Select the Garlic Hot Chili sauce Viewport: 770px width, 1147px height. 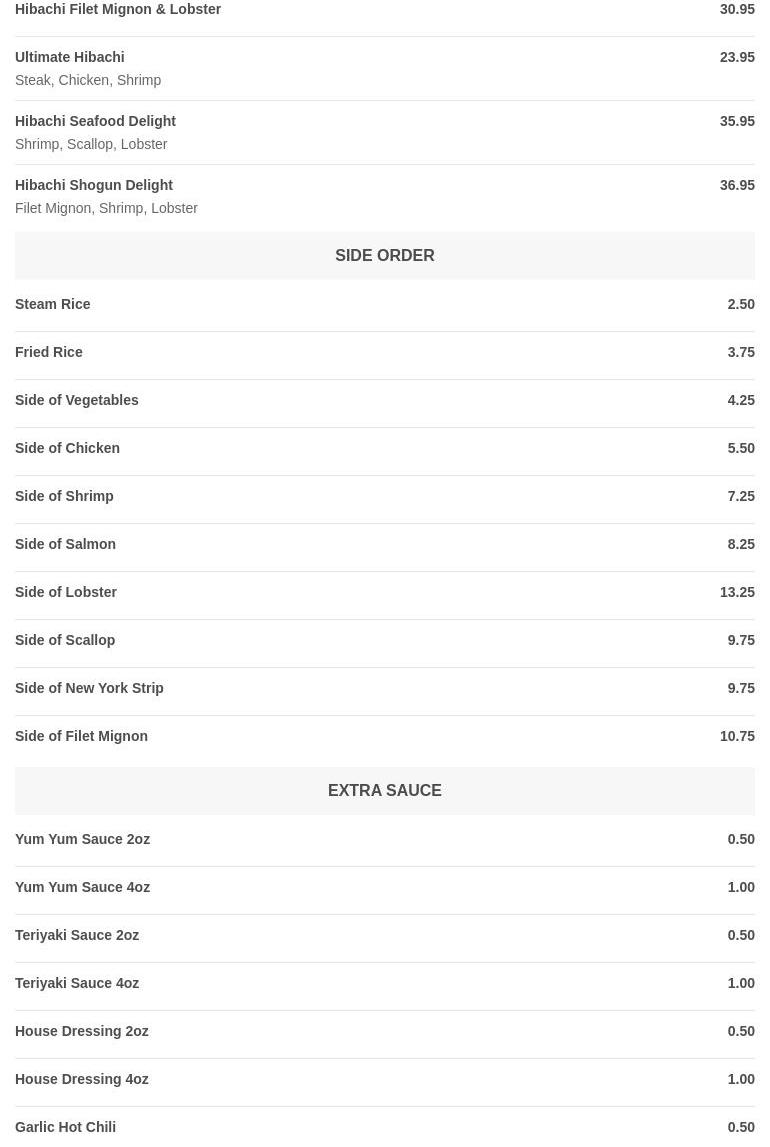pos(65,1128)
